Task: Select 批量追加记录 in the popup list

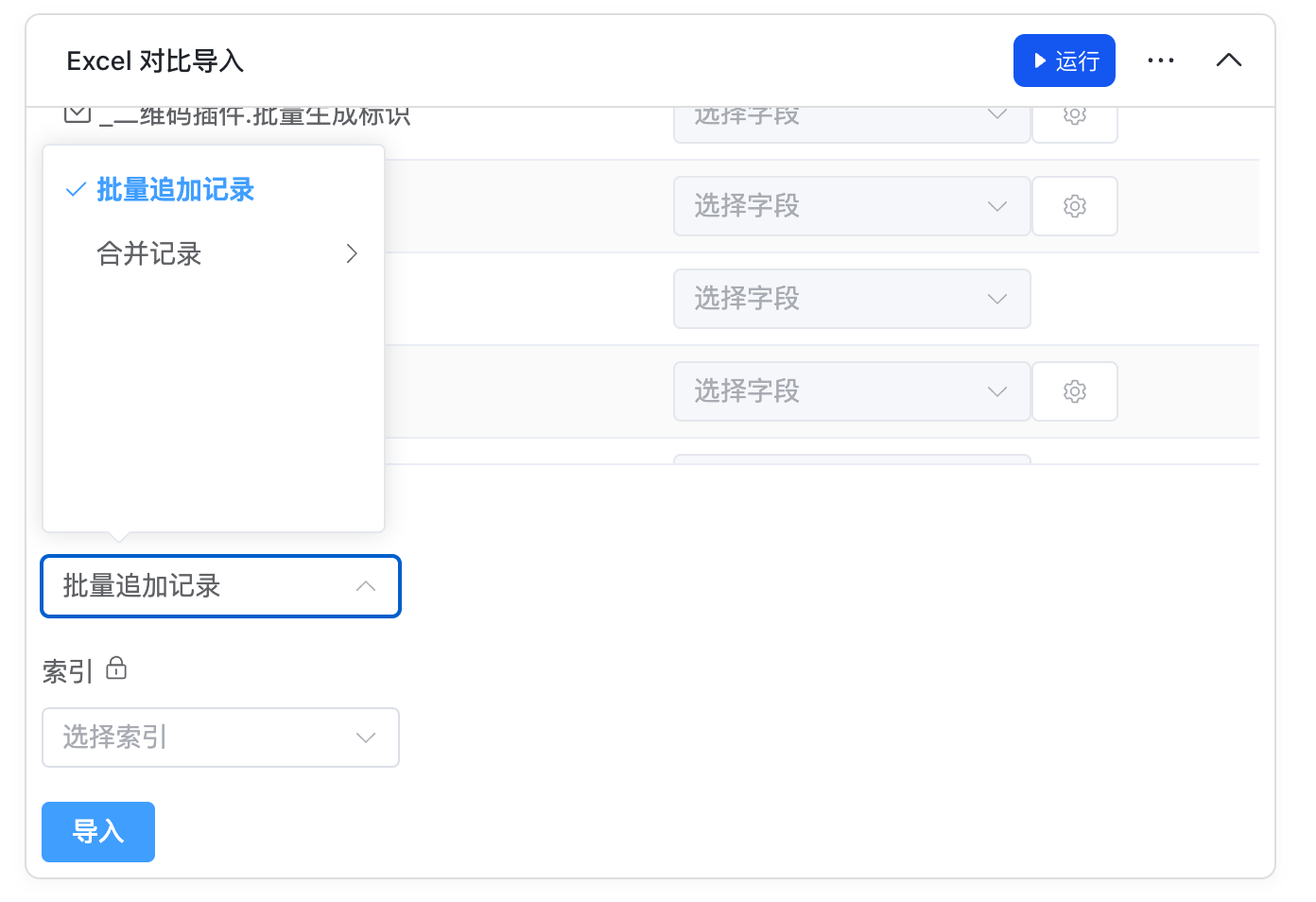Action: pyautogui.click(x=175, y=190)
